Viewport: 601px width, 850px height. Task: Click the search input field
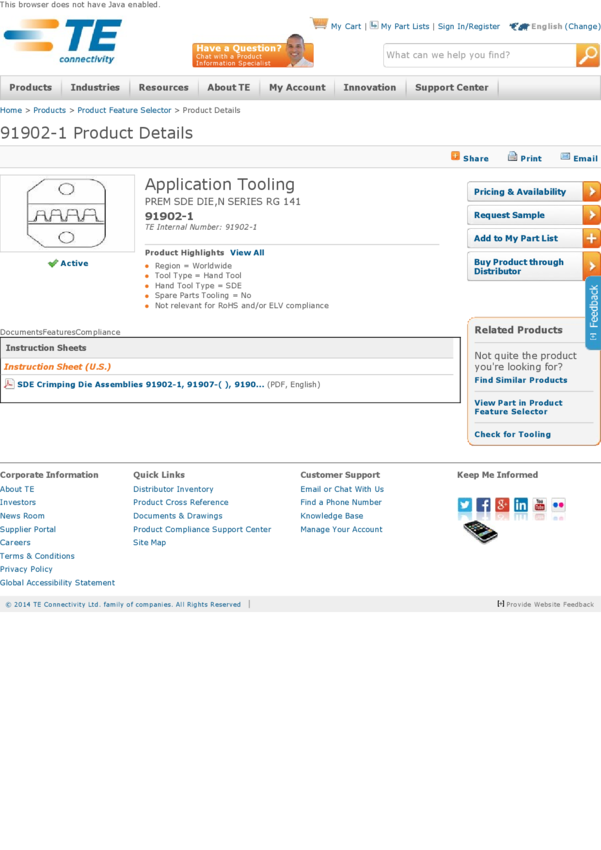(479, 56)
